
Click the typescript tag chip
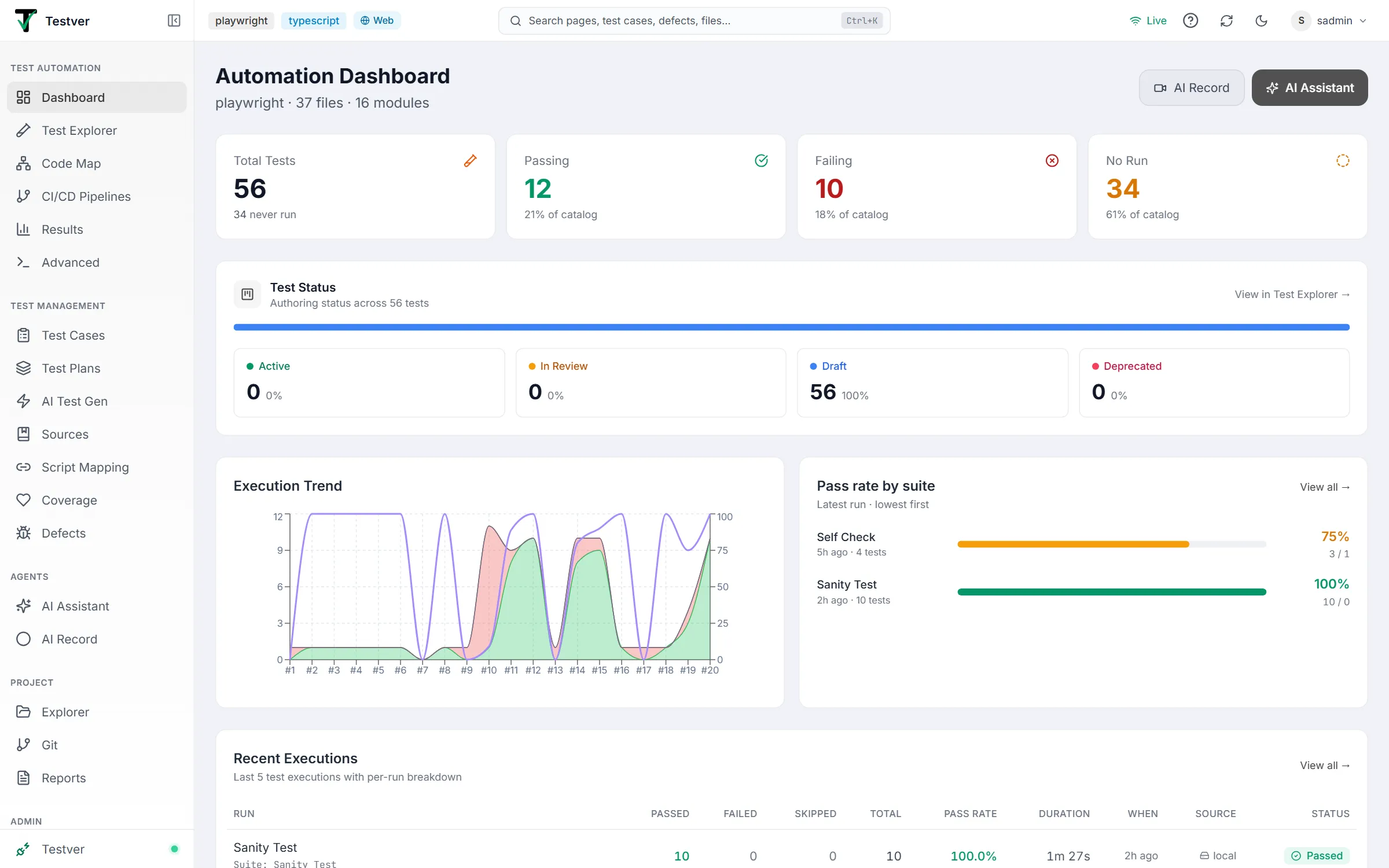314,21
